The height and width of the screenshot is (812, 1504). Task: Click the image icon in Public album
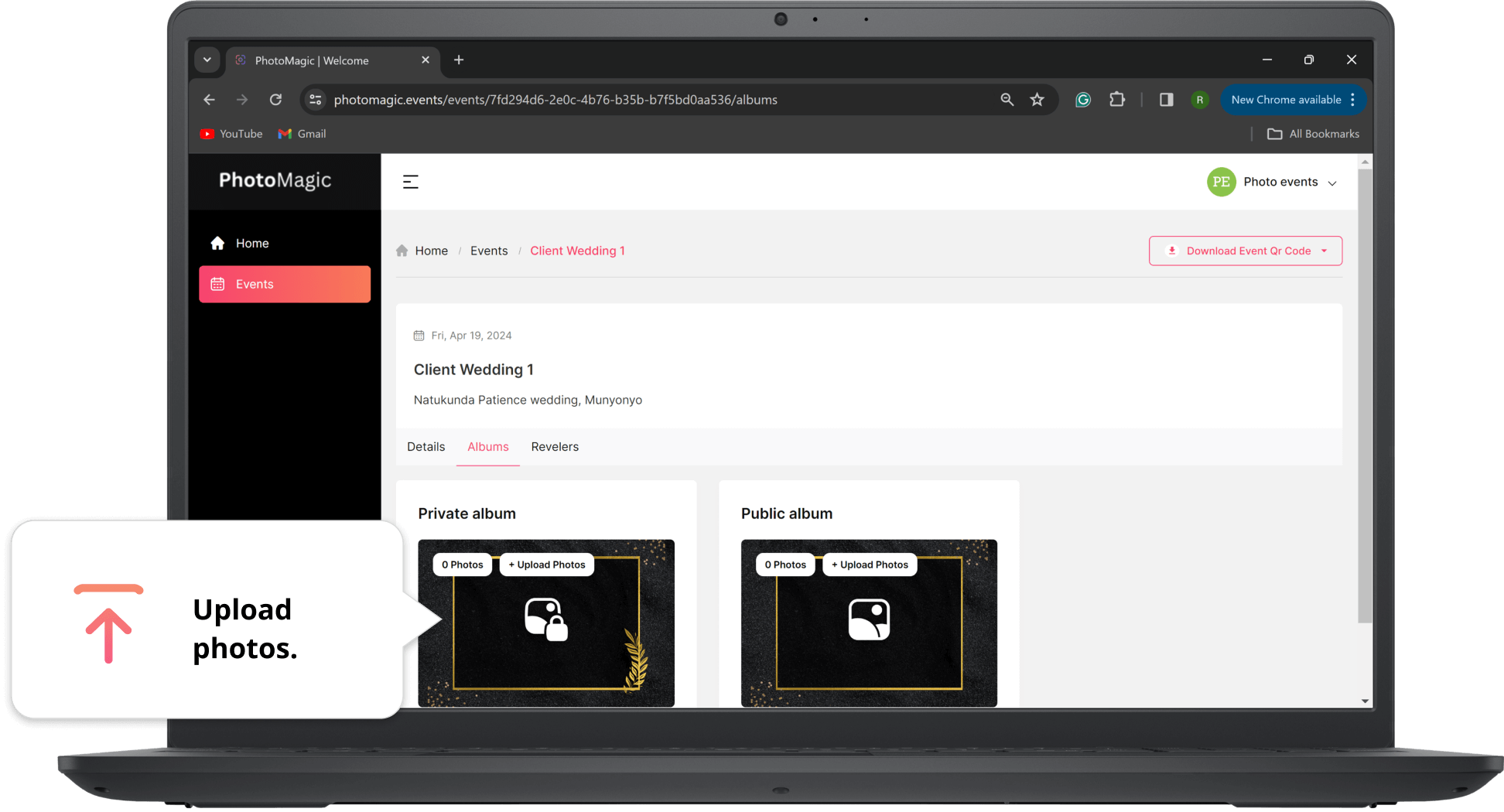click(x=869, y=619)
